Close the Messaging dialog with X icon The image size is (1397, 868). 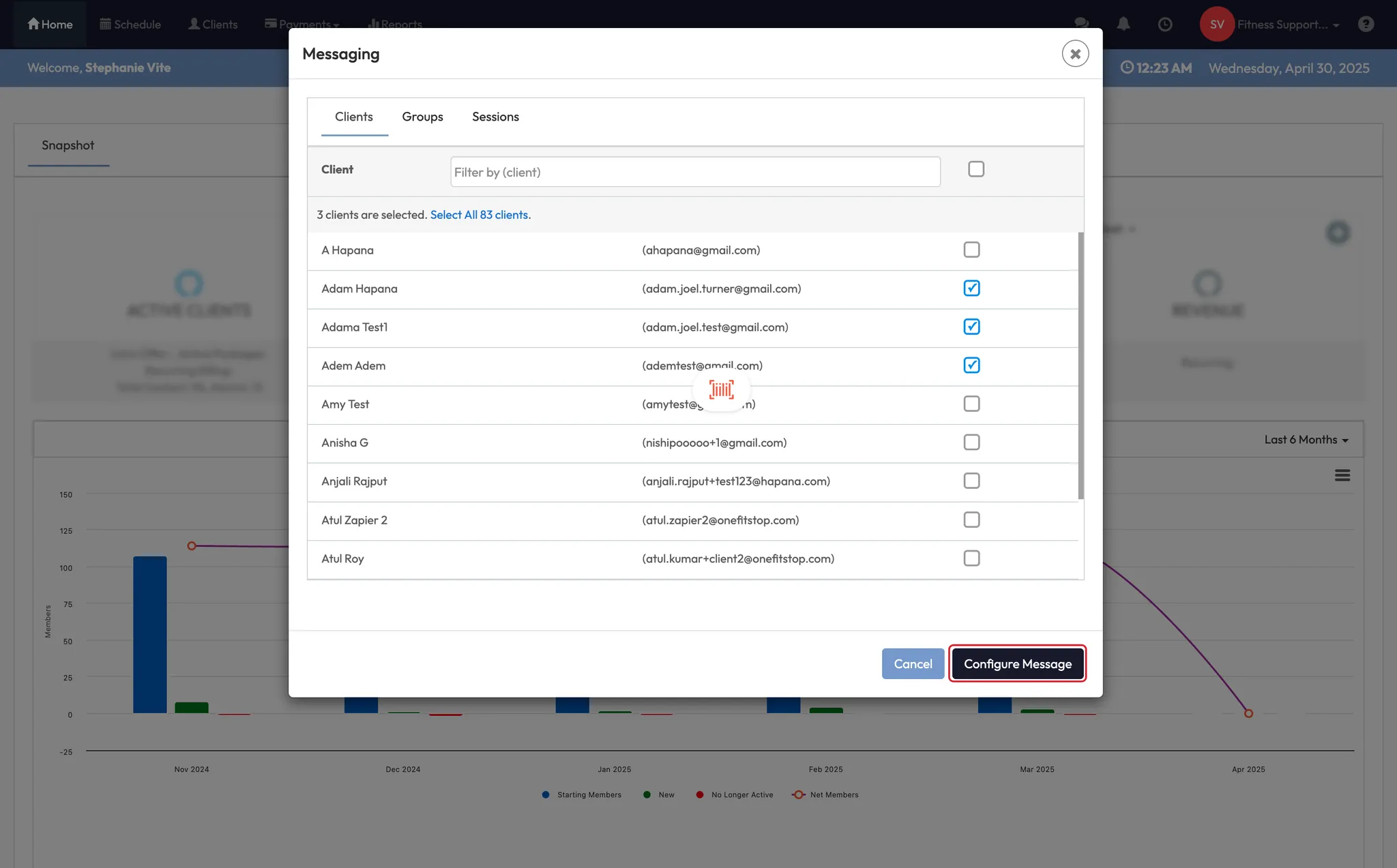(1075, 54)
